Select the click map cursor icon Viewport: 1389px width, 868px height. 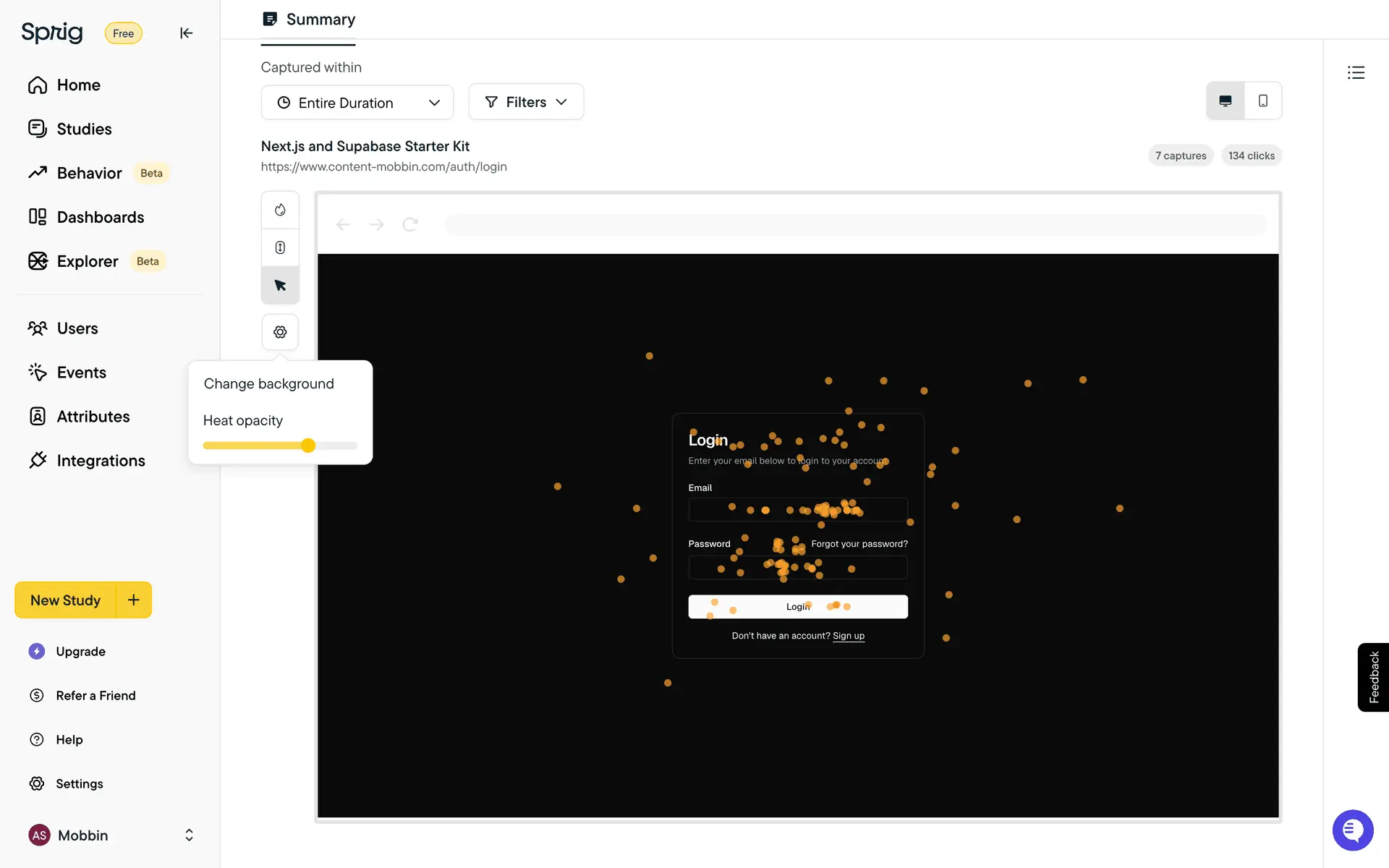click(x=280, y=285)
